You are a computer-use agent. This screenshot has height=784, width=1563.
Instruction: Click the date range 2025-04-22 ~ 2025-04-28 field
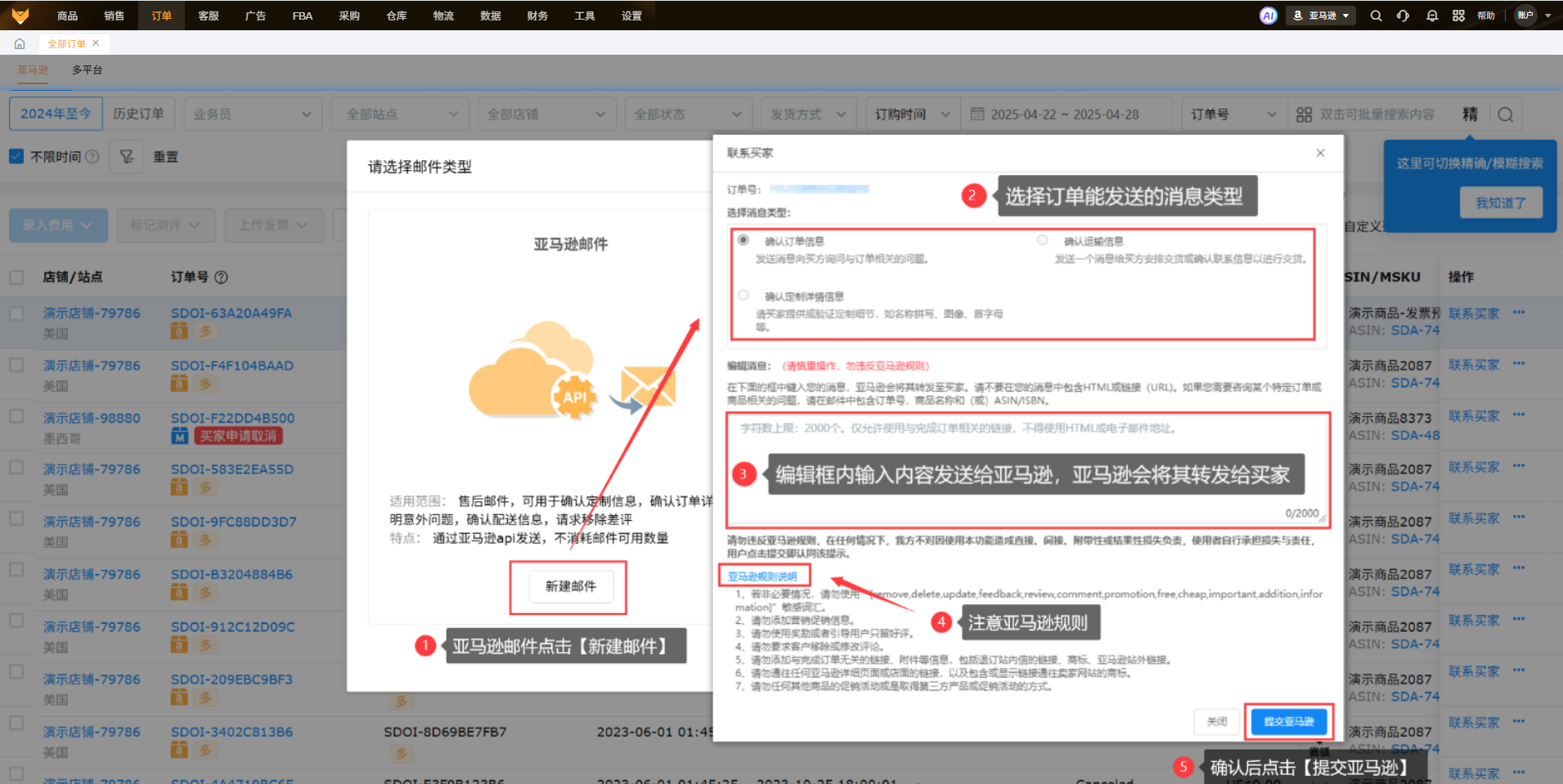(1065, 114)
